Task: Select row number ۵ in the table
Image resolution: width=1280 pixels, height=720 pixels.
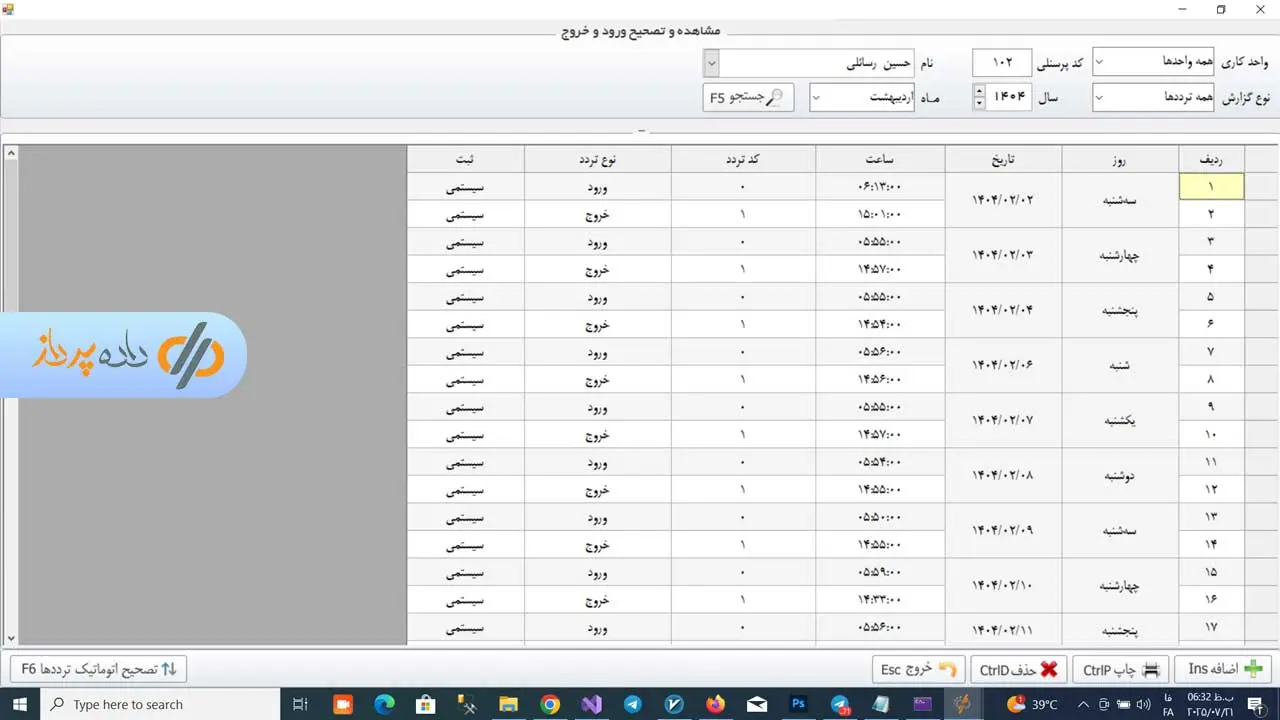Action: tap(1211, 297)
